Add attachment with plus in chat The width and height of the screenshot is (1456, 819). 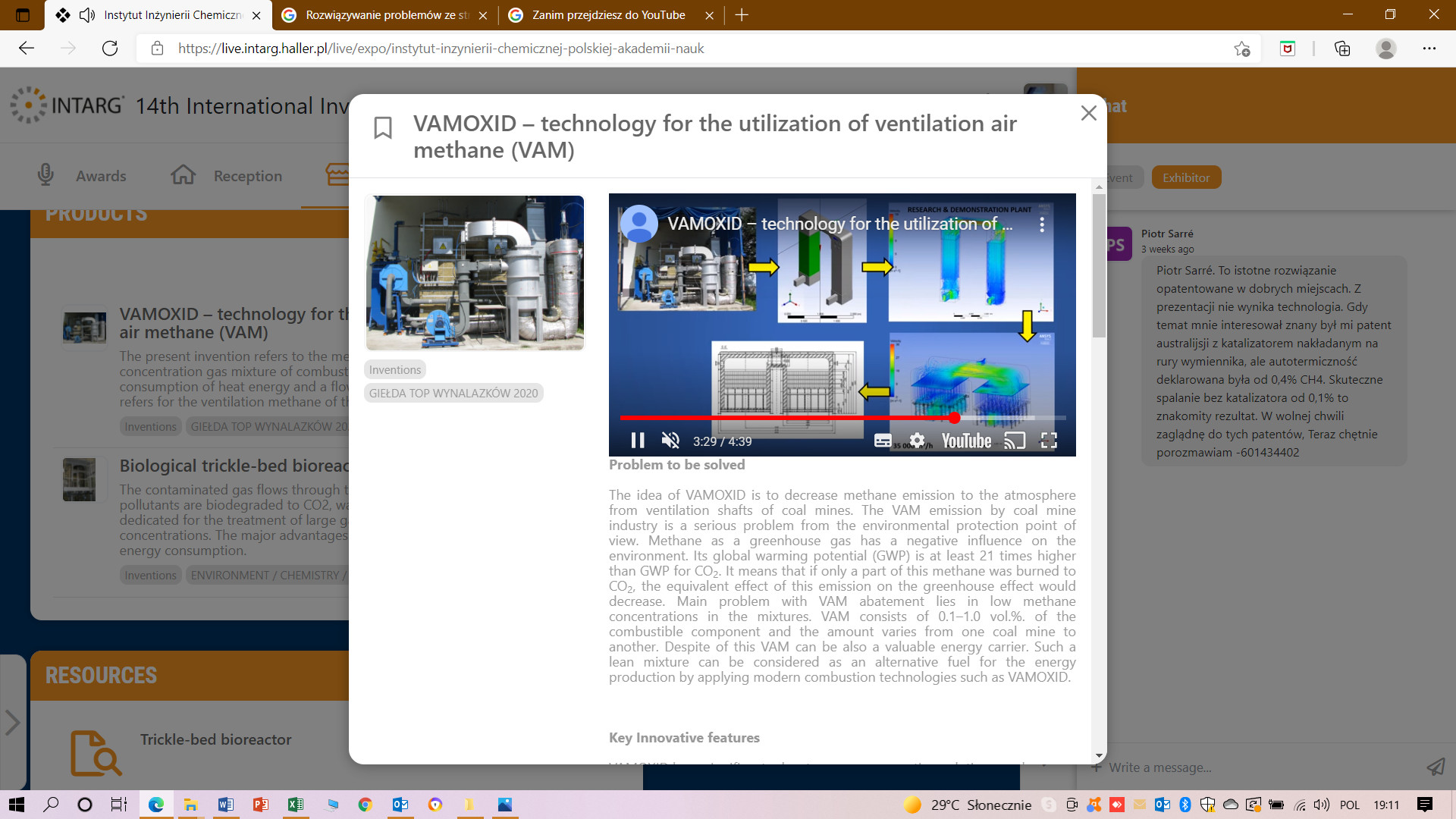1096,767
